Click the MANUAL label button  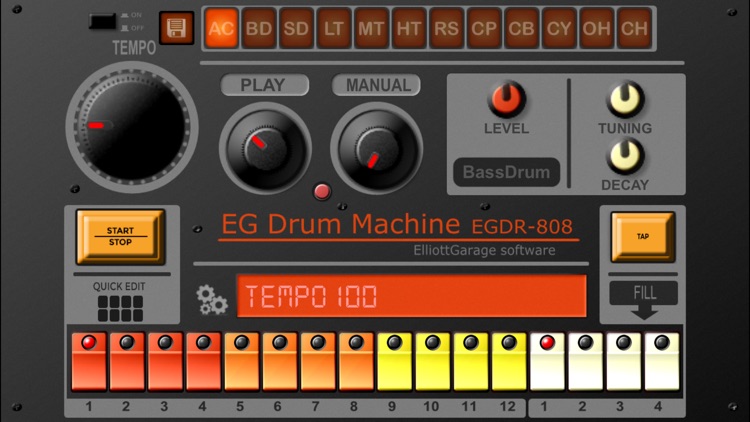(x=376, y=85)
